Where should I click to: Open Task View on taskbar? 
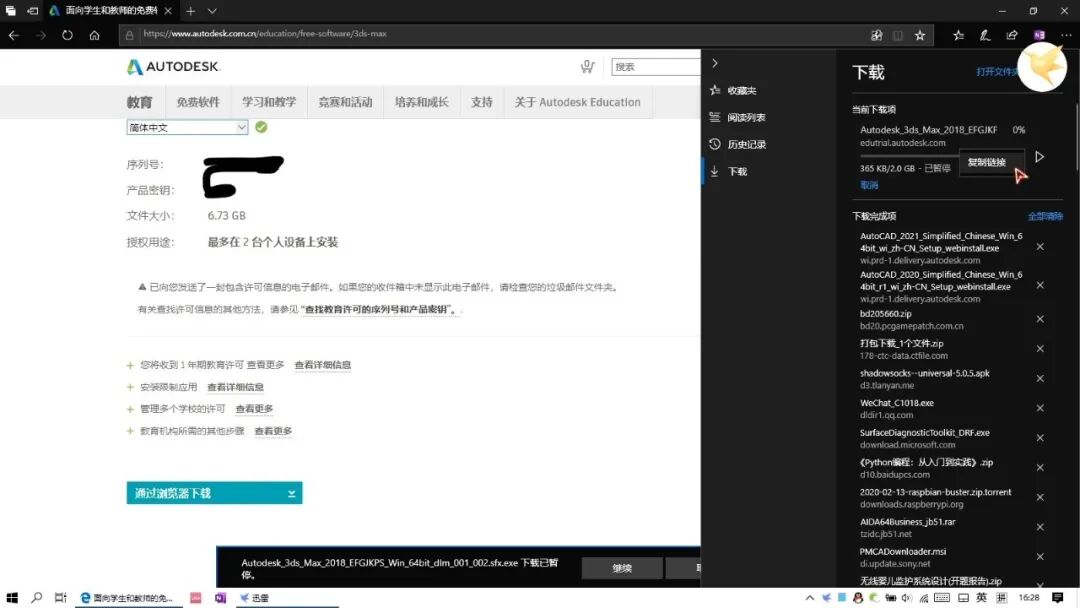[61, 598]
